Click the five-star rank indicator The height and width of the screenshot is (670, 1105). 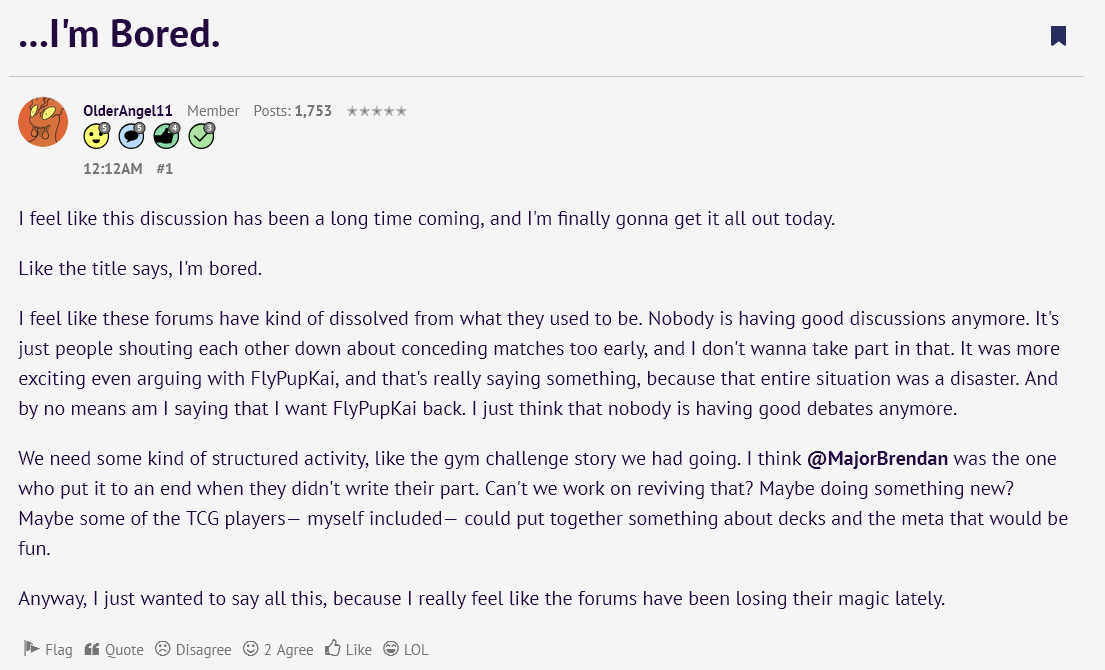coord(376,111)
